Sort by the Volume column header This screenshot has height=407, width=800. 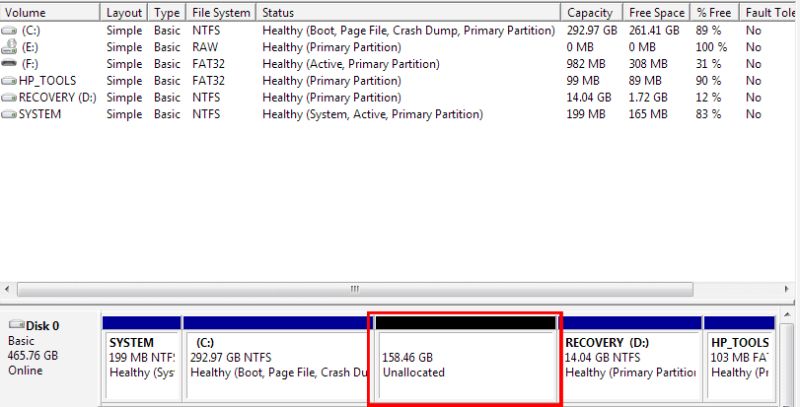[x=51, y=12]
